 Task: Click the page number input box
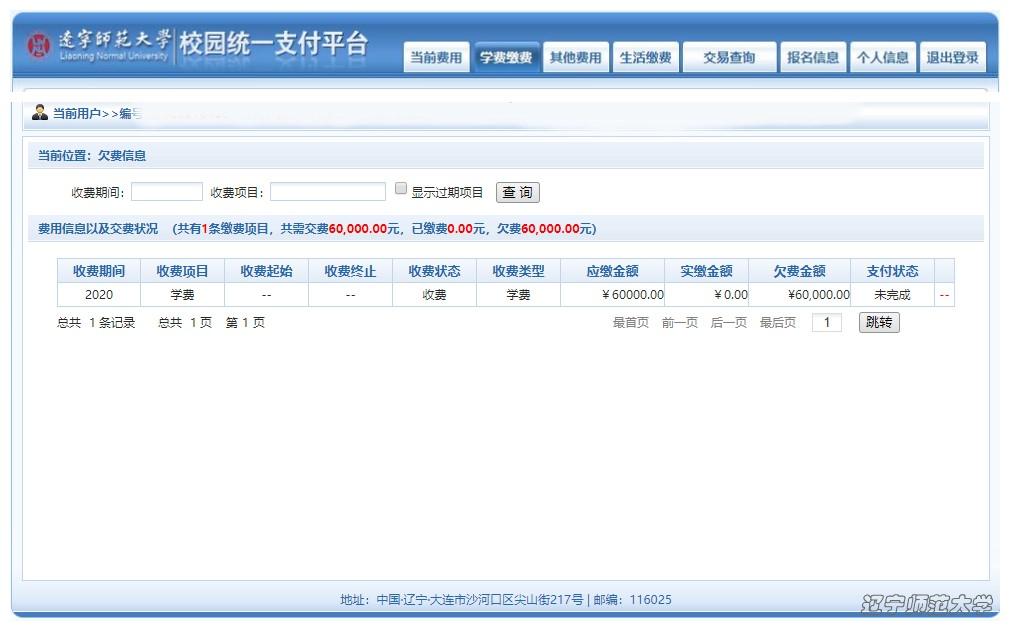click(826, 323)
